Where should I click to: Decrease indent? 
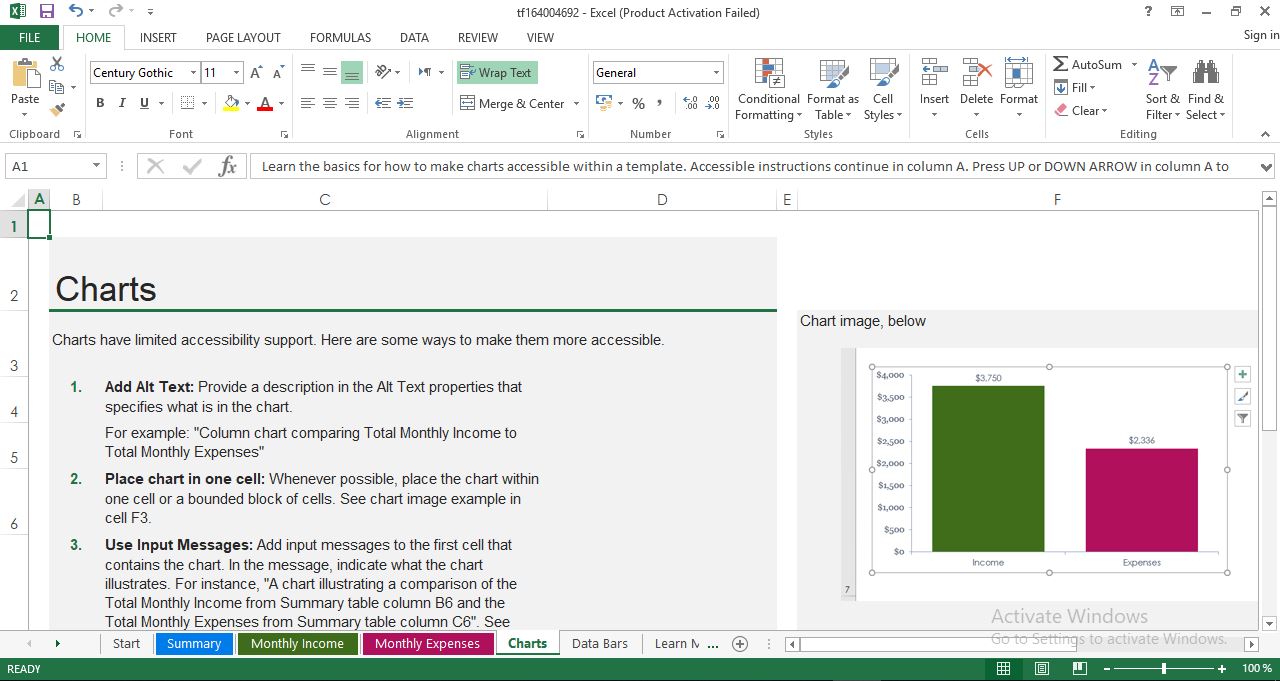(383, 103)
